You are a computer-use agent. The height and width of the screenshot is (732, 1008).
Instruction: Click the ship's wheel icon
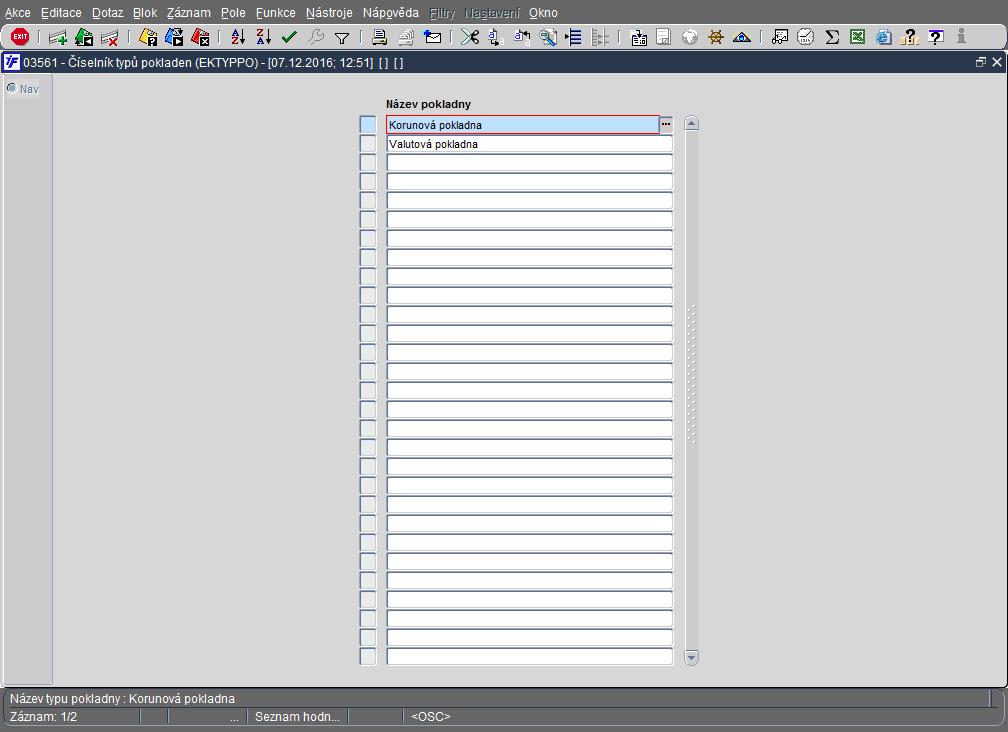pyautogui.click(x=716, y=37)
